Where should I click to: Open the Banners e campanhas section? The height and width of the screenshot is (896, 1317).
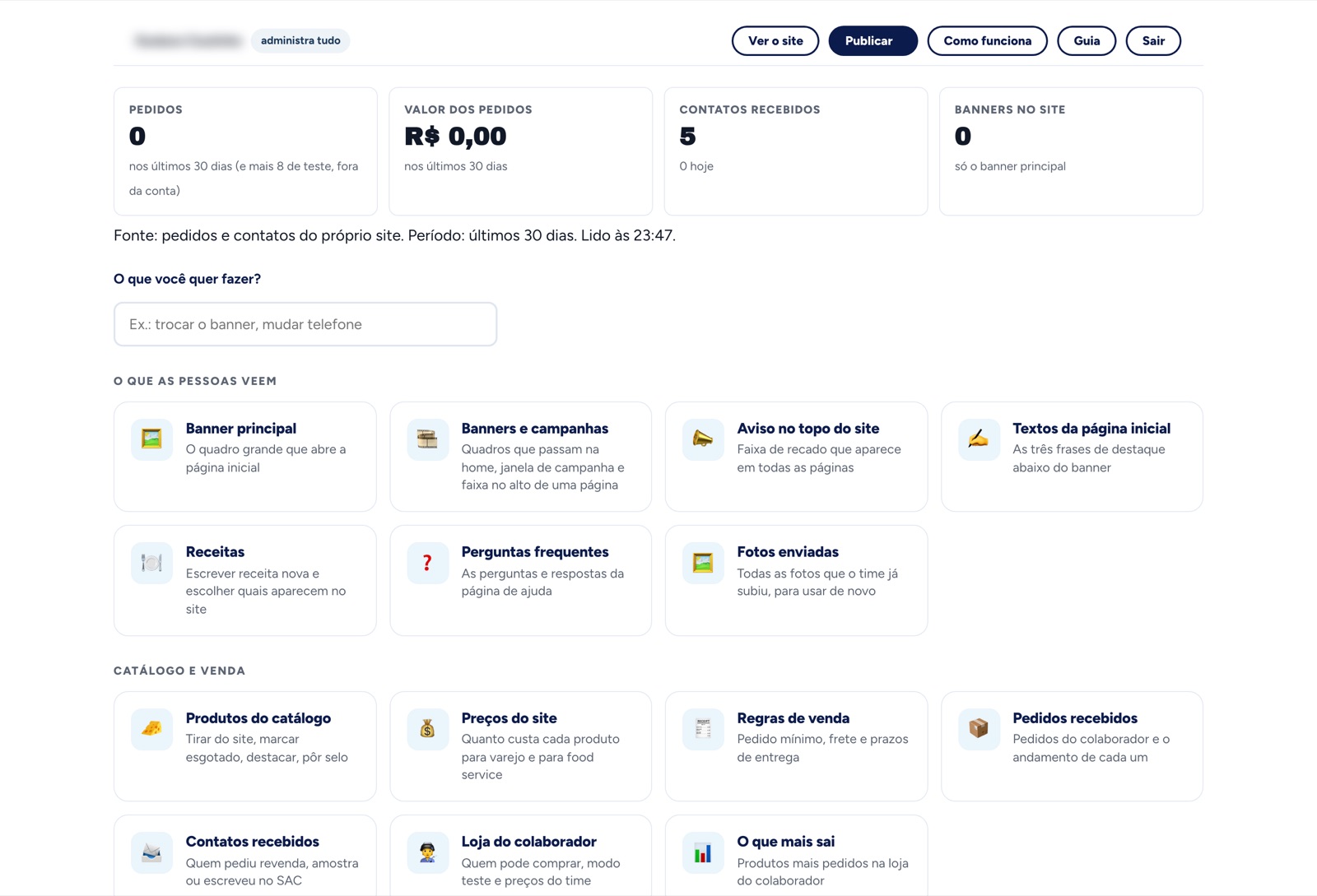click(x=535, y=429)
